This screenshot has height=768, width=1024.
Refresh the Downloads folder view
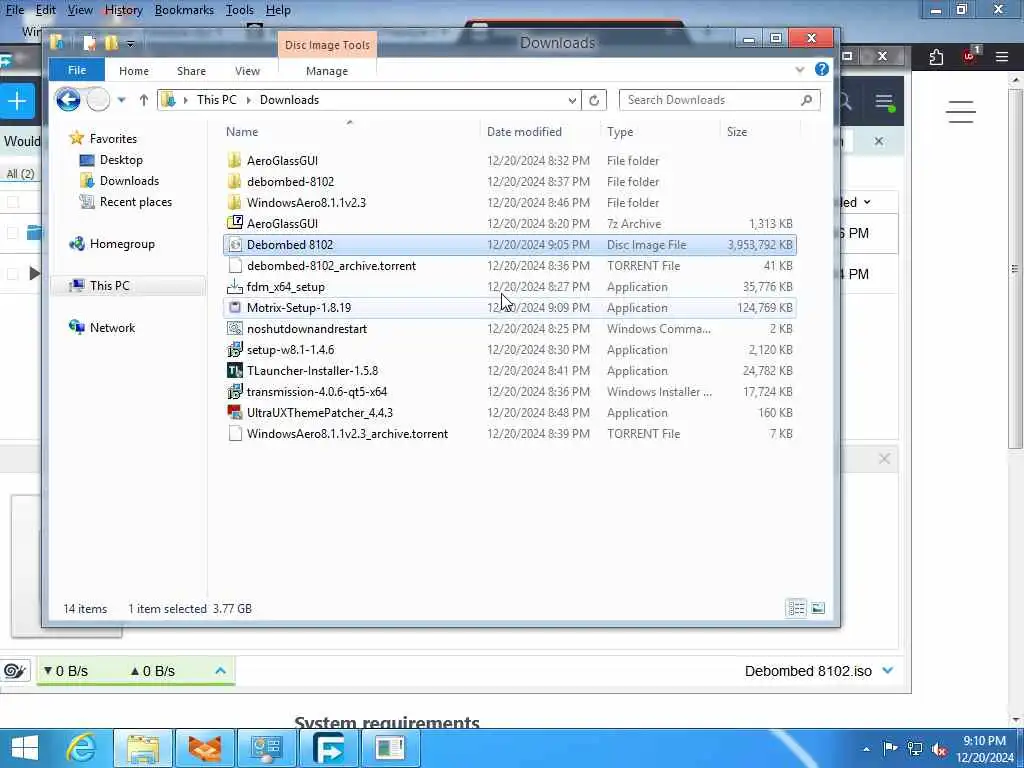click(594, 100)
